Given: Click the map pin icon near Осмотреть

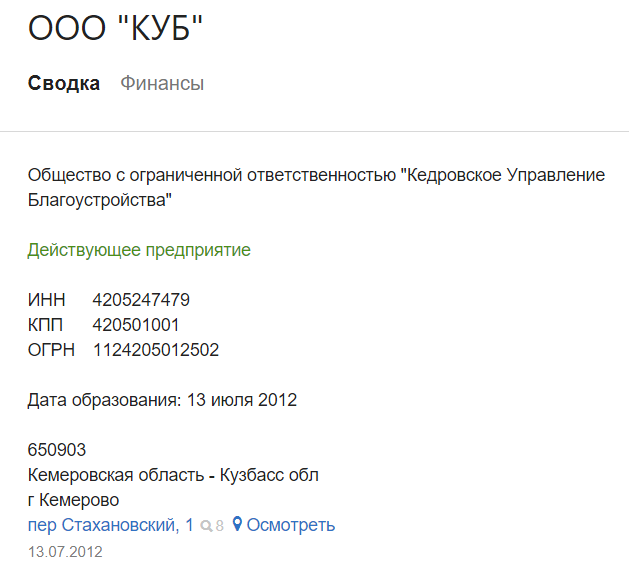Looking at the screenshot, I should pyautogui.click(x=237, y=524).
